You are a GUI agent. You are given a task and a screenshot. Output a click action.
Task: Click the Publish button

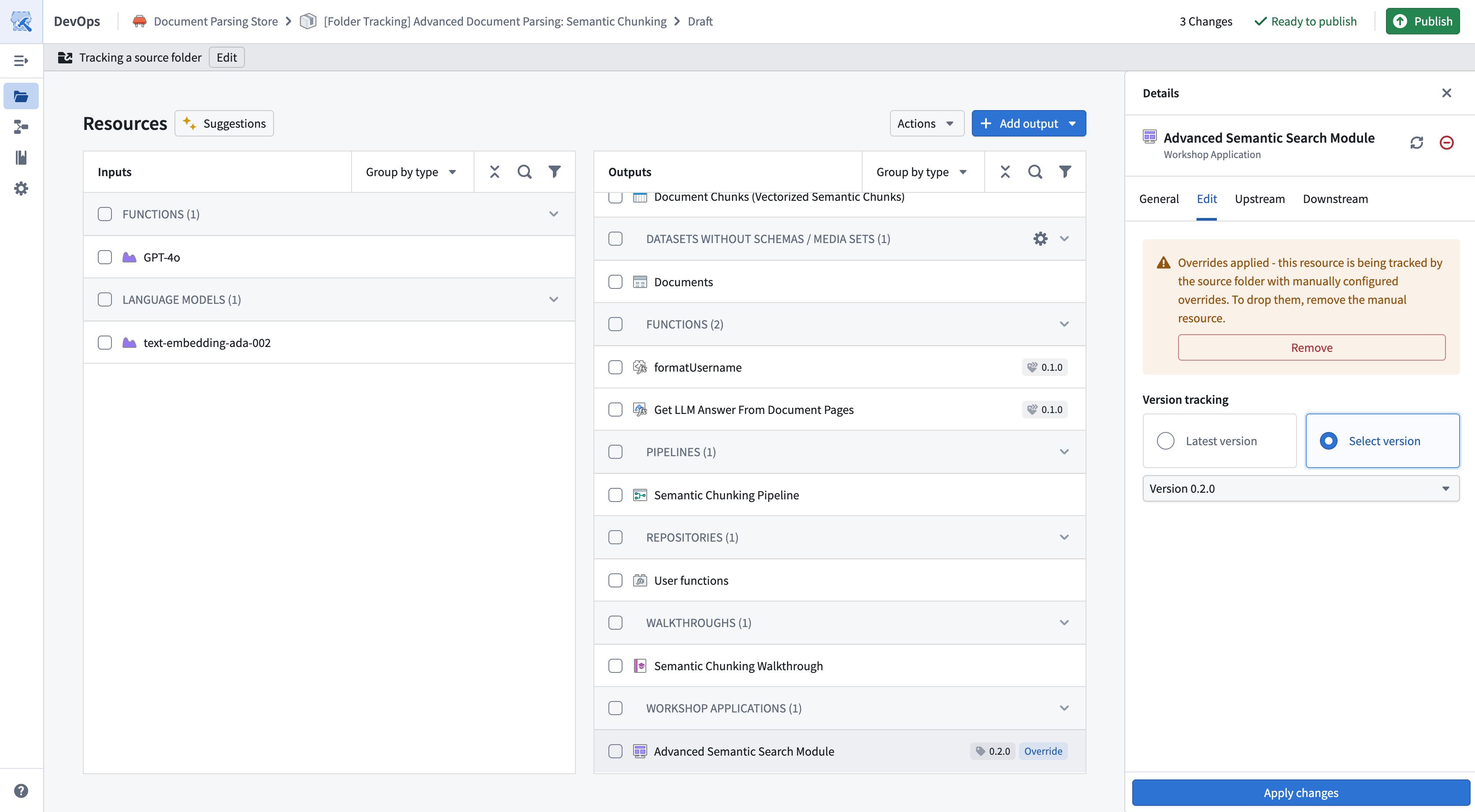(1422, 21)
